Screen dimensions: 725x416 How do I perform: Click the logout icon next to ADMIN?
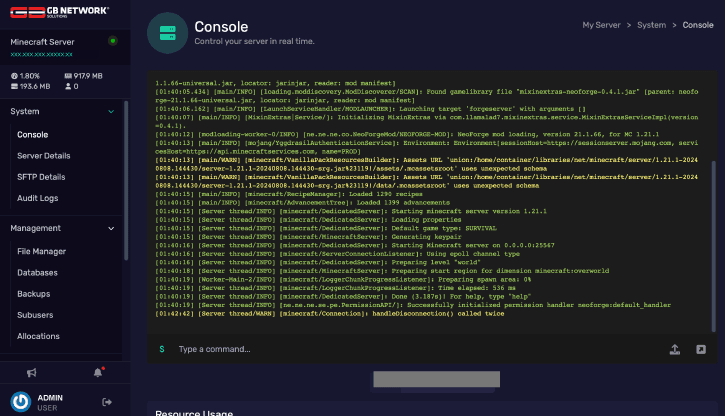pos(106,401)
